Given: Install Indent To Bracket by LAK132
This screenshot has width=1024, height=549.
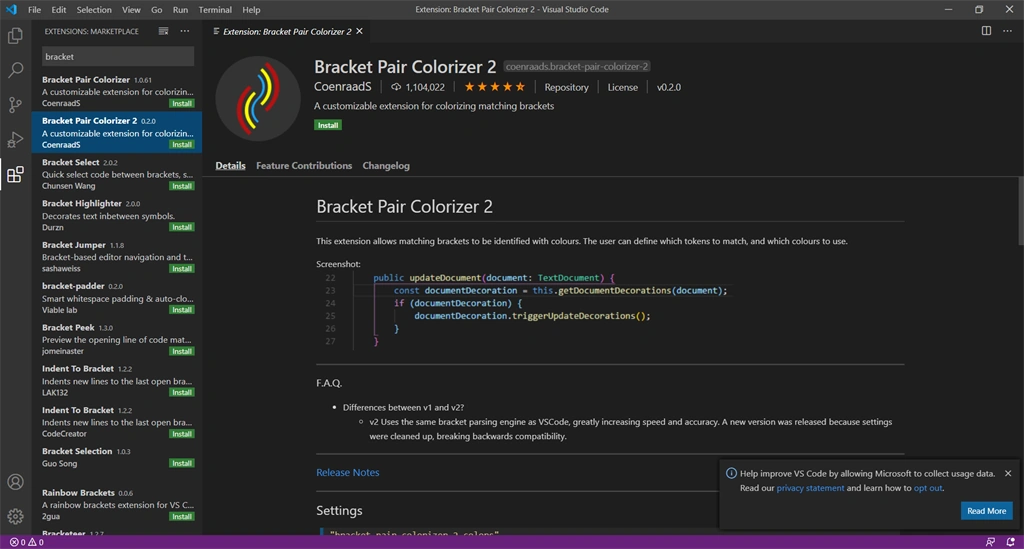Looking at the screenshot, I should 182,392.
